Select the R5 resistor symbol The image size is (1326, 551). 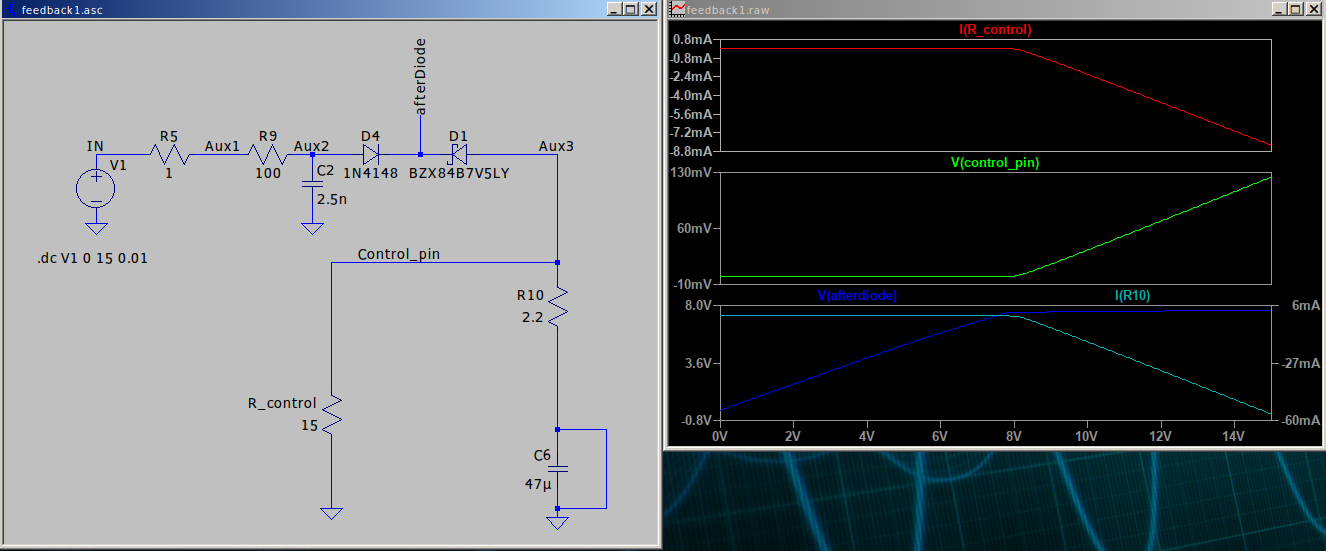pyautogui.click(x=169, y=155)
